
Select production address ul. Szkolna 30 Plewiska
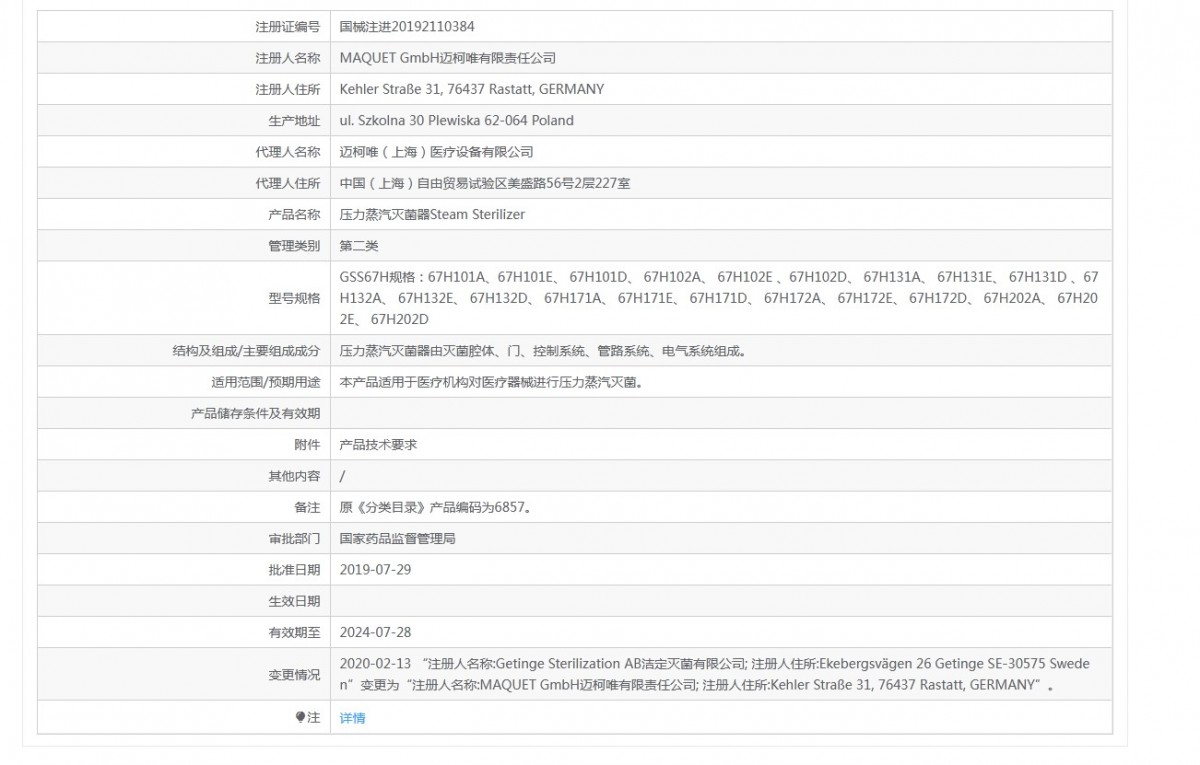pyautogui.click(x=456, y=120)
